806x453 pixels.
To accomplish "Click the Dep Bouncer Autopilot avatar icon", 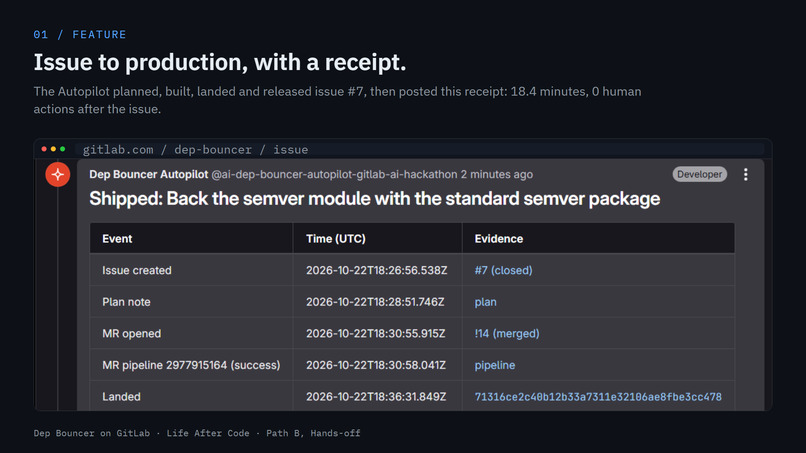I will tap(58, 174).
